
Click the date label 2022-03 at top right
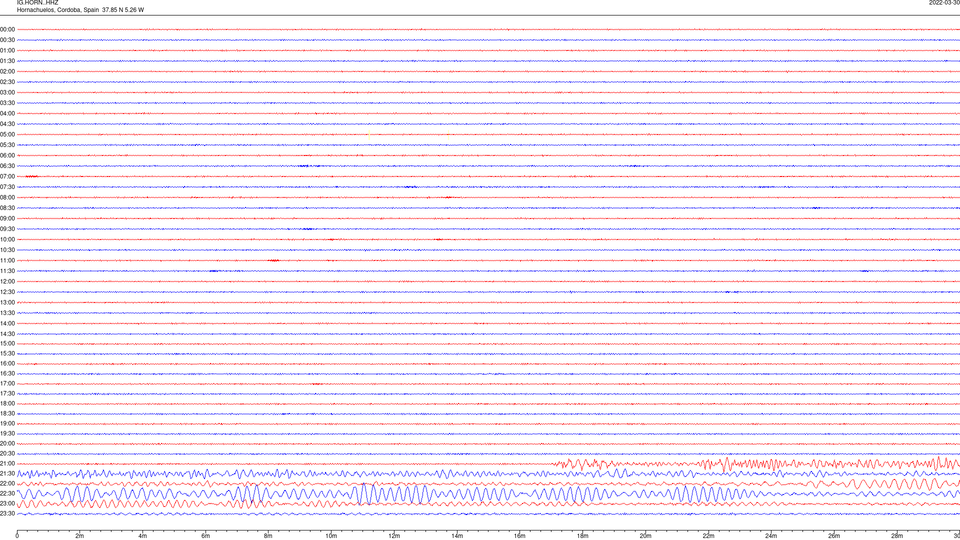(944, 2)
